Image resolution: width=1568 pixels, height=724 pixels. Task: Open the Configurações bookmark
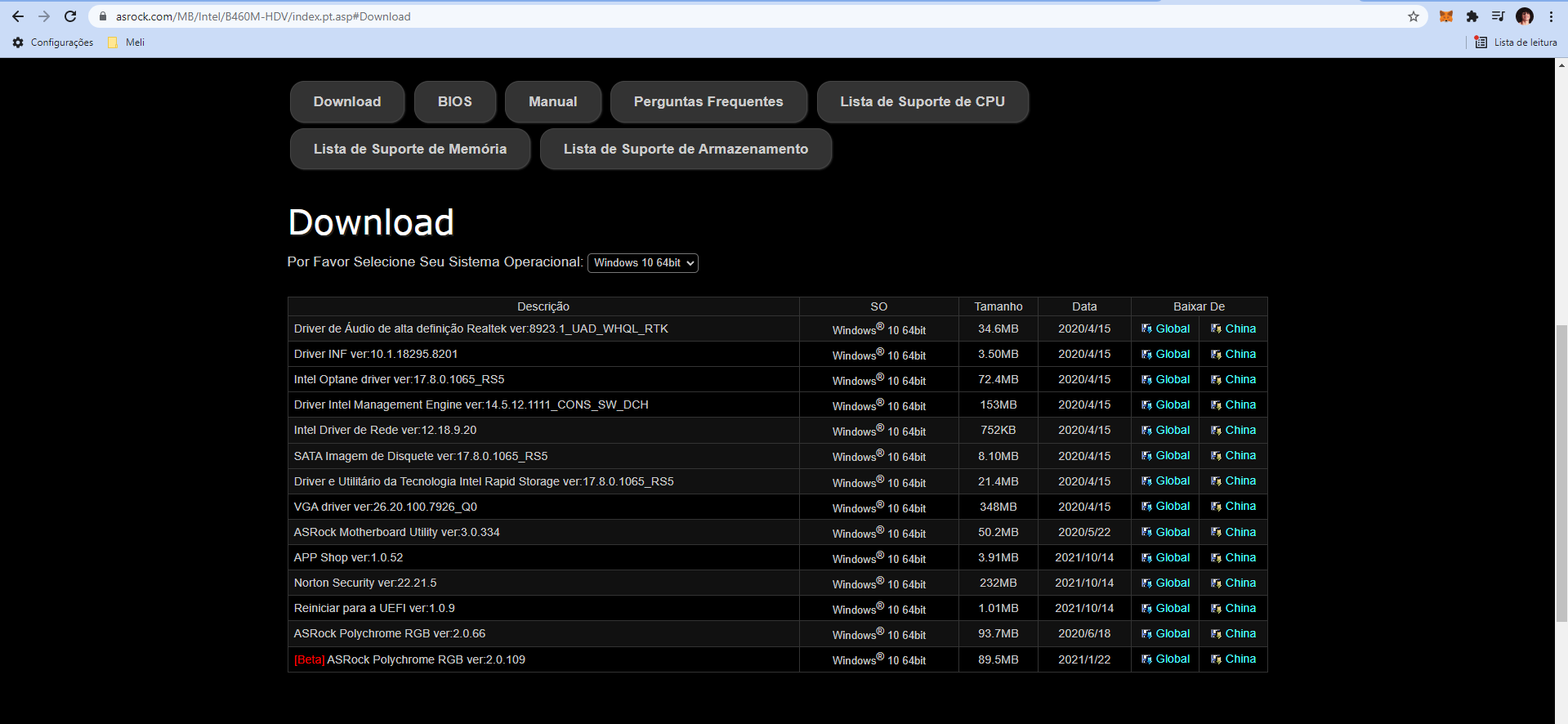pyautogui.click(x=53, y=42)
